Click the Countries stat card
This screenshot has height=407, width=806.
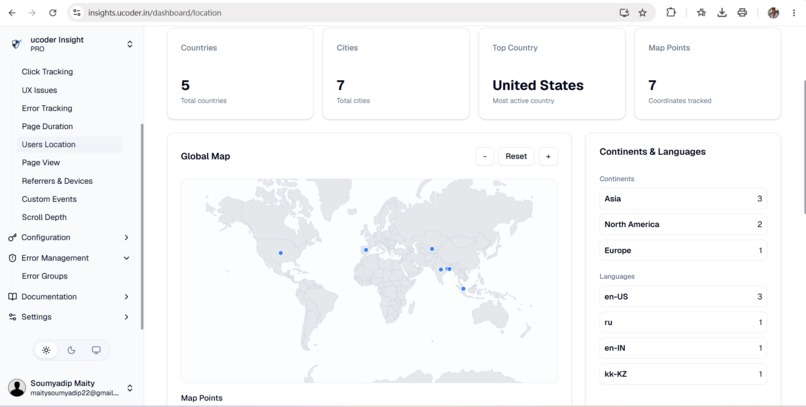coord(240,73)
